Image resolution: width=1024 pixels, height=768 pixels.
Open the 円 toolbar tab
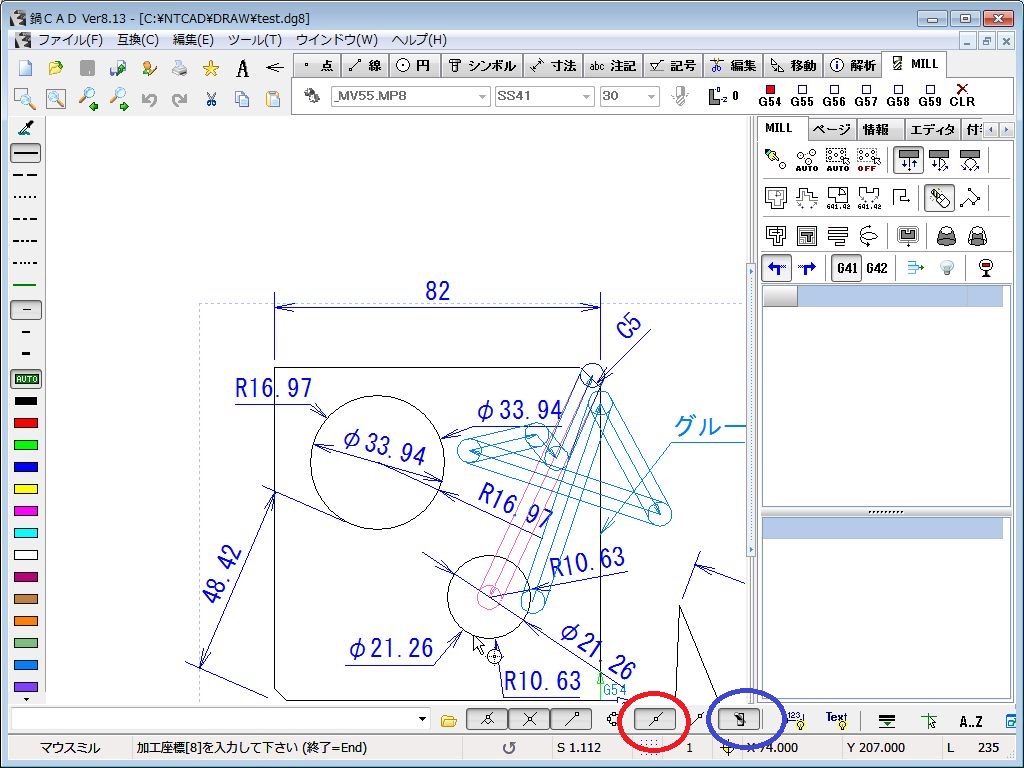coord(414,66)
